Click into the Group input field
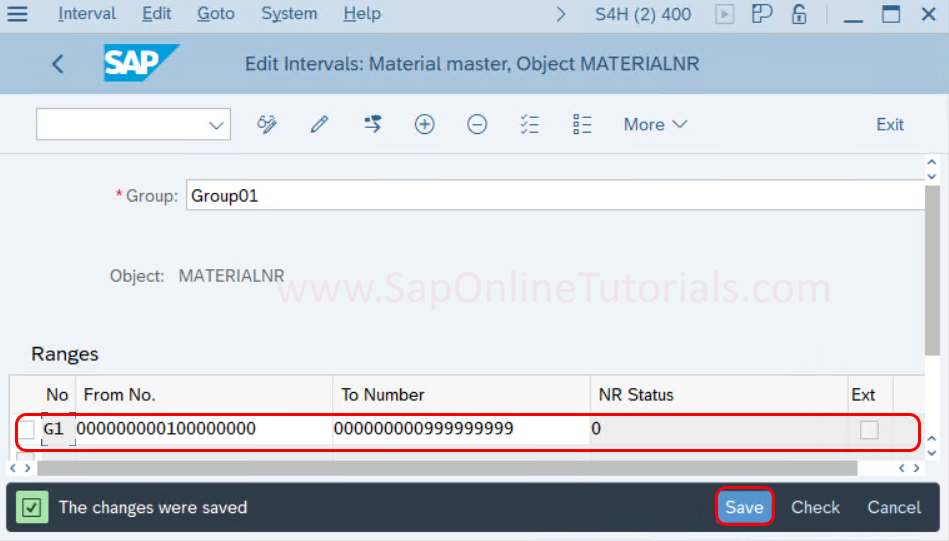The image size is (949, 541). 555,195
